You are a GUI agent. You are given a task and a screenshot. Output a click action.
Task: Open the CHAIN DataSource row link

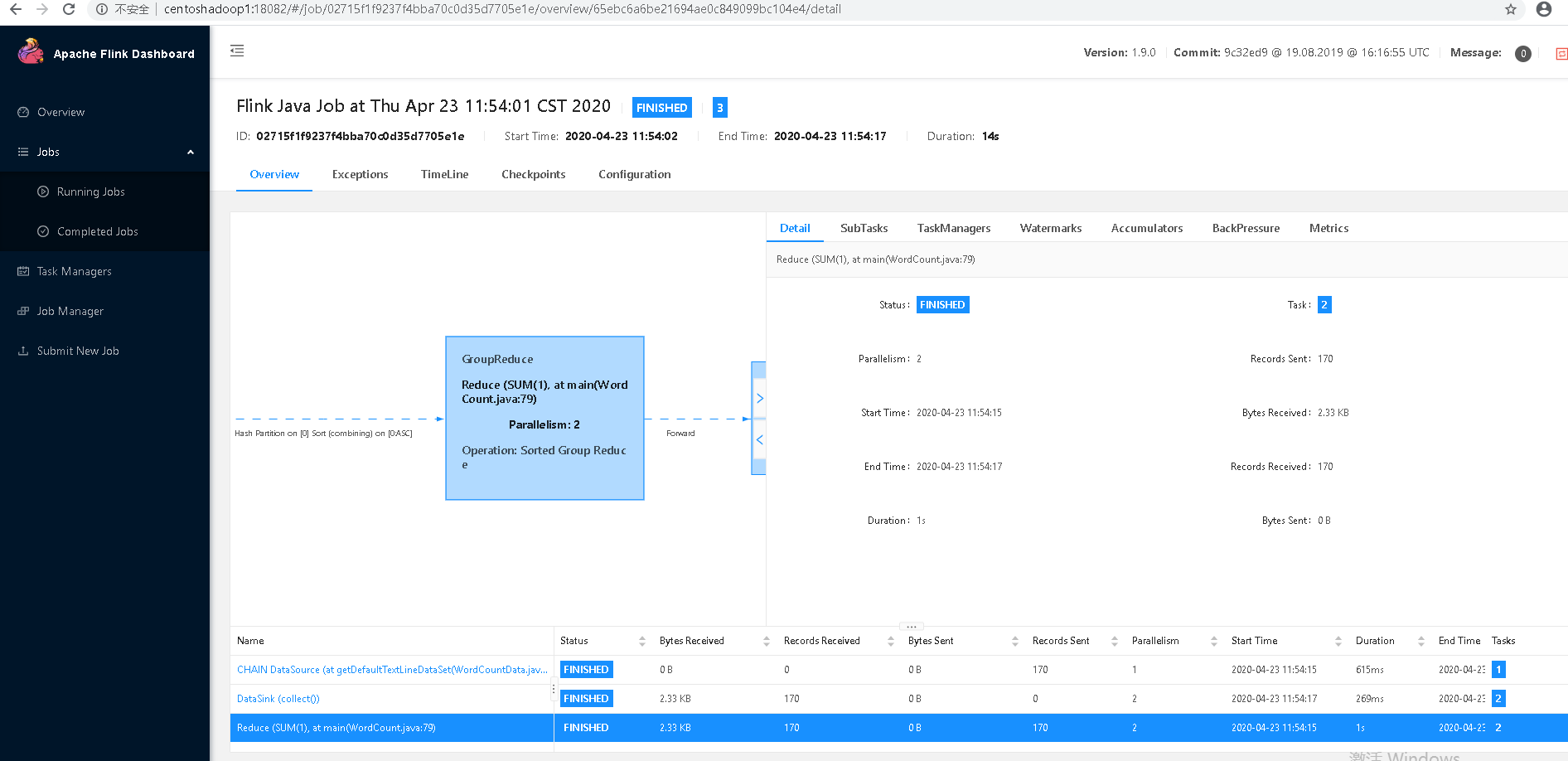[392, 670]
